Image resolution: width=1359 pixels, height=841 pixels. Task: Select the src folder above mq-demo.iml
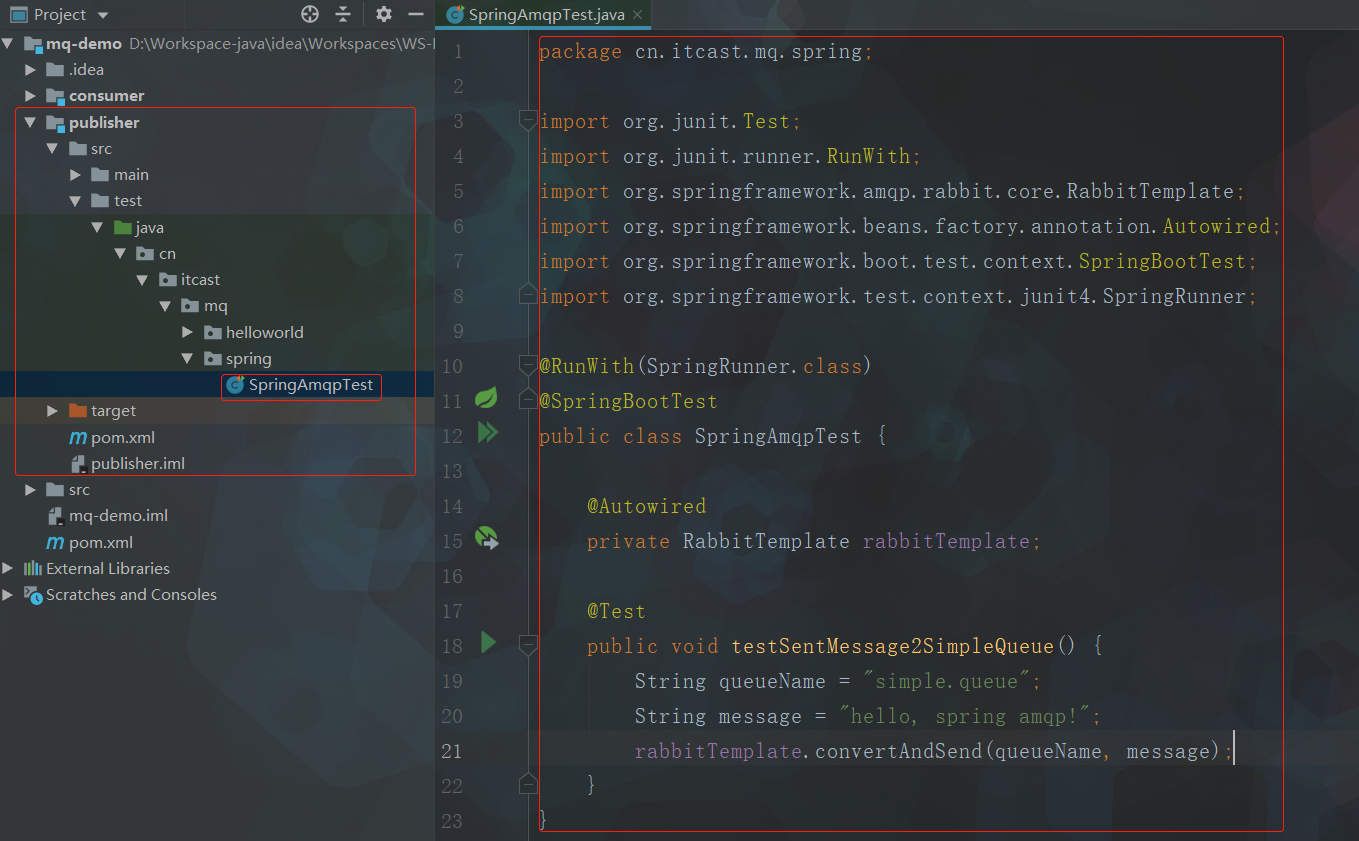click(x=79, y=490)
